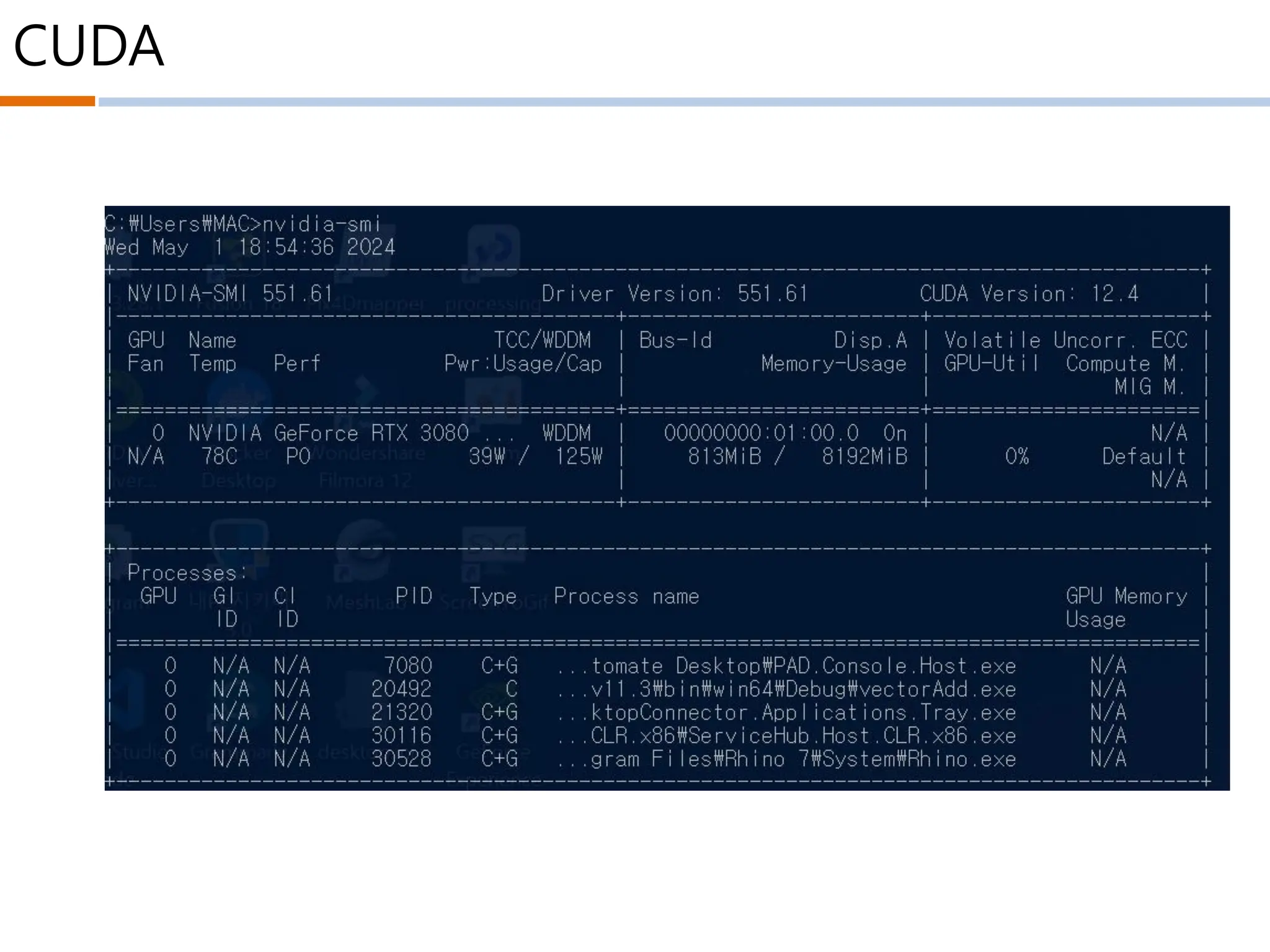This screenshot has height=952, width=1270.
Task: Click the CUDA slide title
Action: coord(89,46)
